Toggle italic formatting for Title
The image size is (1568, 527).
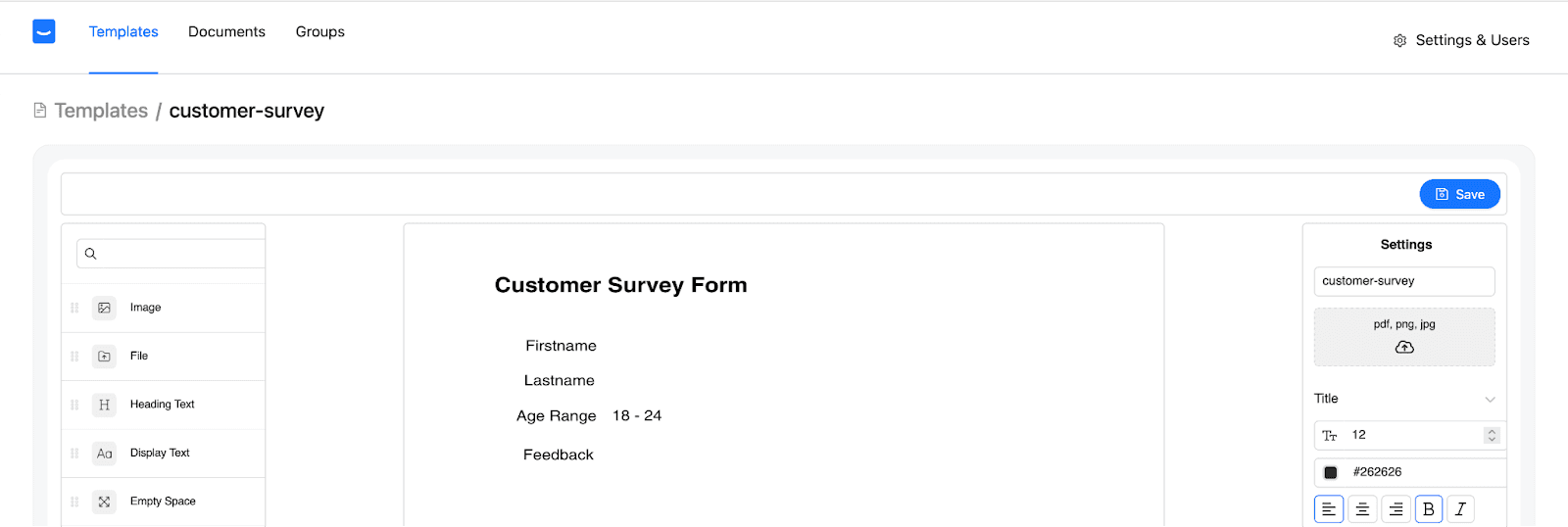tap(1460, 509)
